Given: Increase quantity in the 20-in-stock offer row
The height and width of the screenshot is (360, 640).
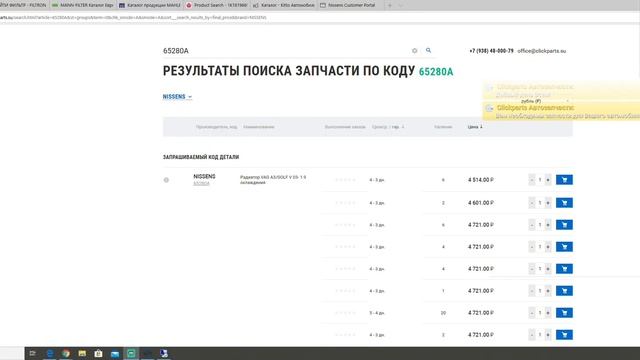Looking at the screenshot, I should click(x=548, y=313).
